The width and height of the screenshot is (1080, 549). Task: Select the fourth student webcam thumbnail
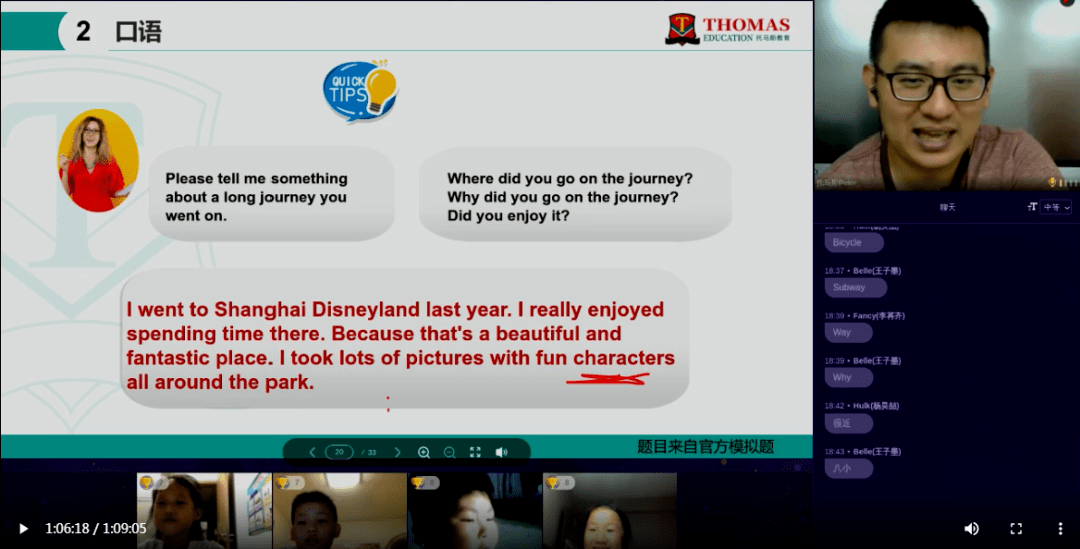point(610,510)
